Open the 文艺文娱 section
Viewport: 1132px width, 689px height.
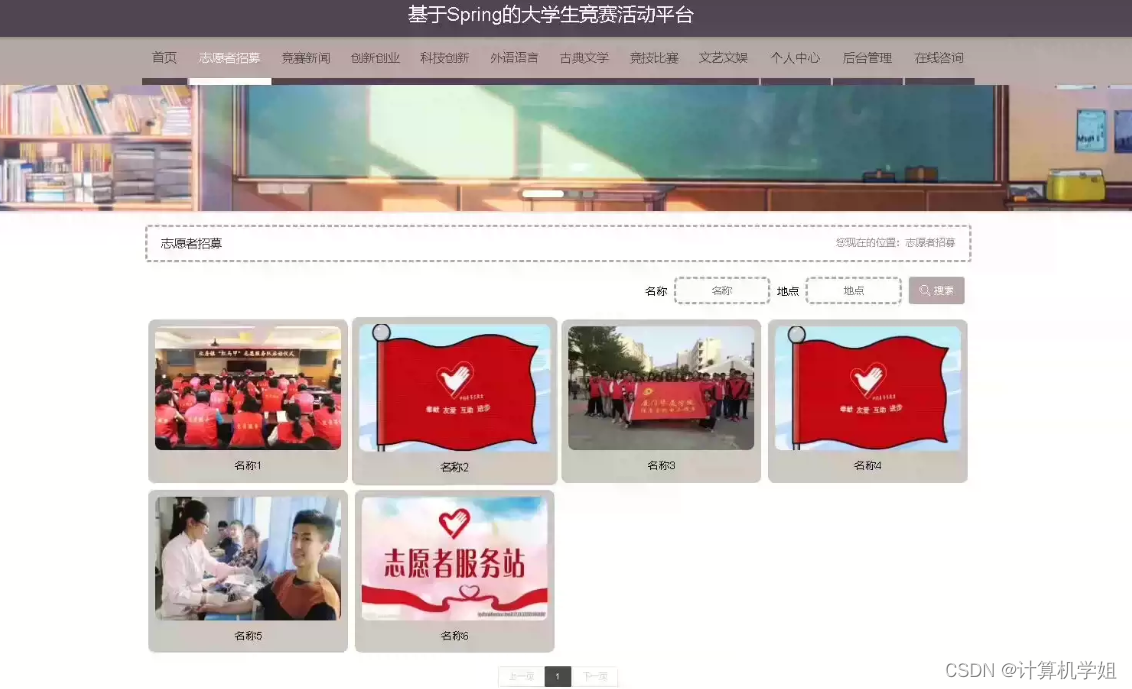(x=723, y=58)
